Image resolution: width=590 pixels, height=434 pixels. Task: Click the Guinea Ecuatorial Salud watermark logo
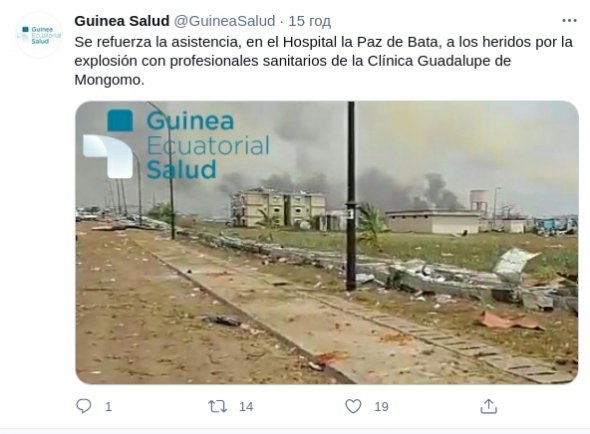pos(176,144)
